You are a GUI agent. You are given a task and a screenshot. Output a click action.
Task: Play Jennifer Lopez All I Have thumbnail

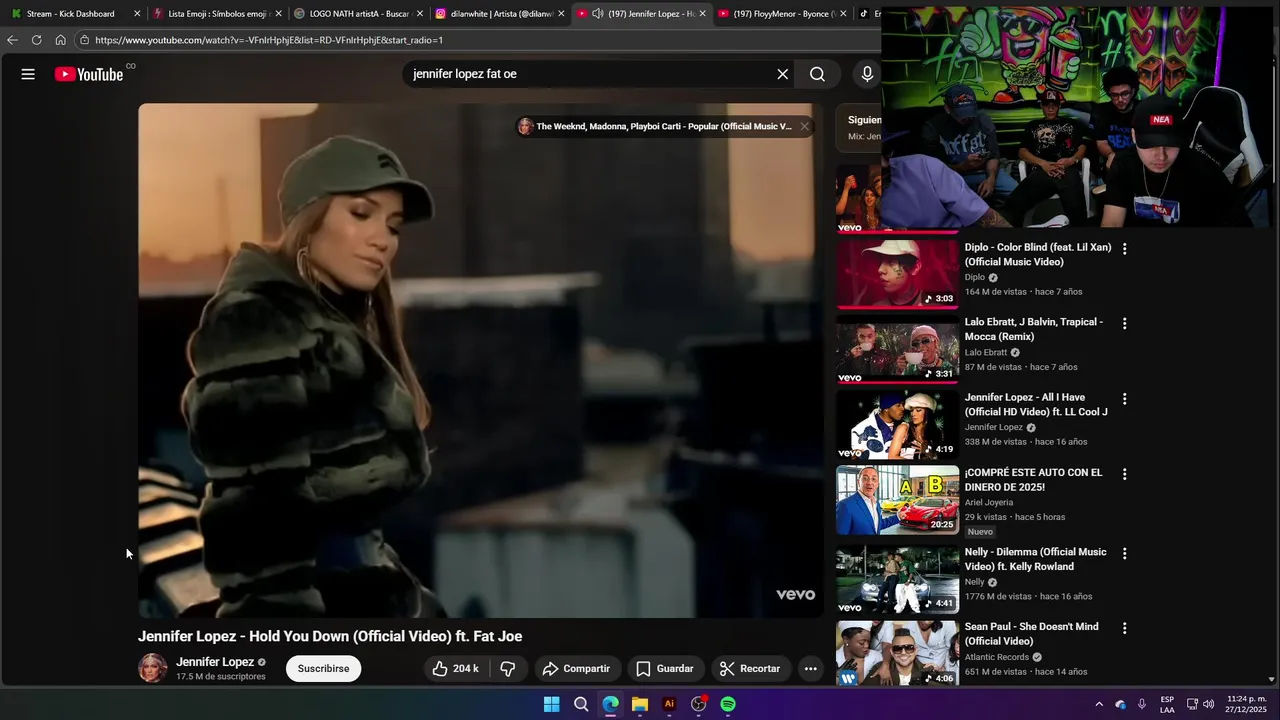tap(897, 424)
